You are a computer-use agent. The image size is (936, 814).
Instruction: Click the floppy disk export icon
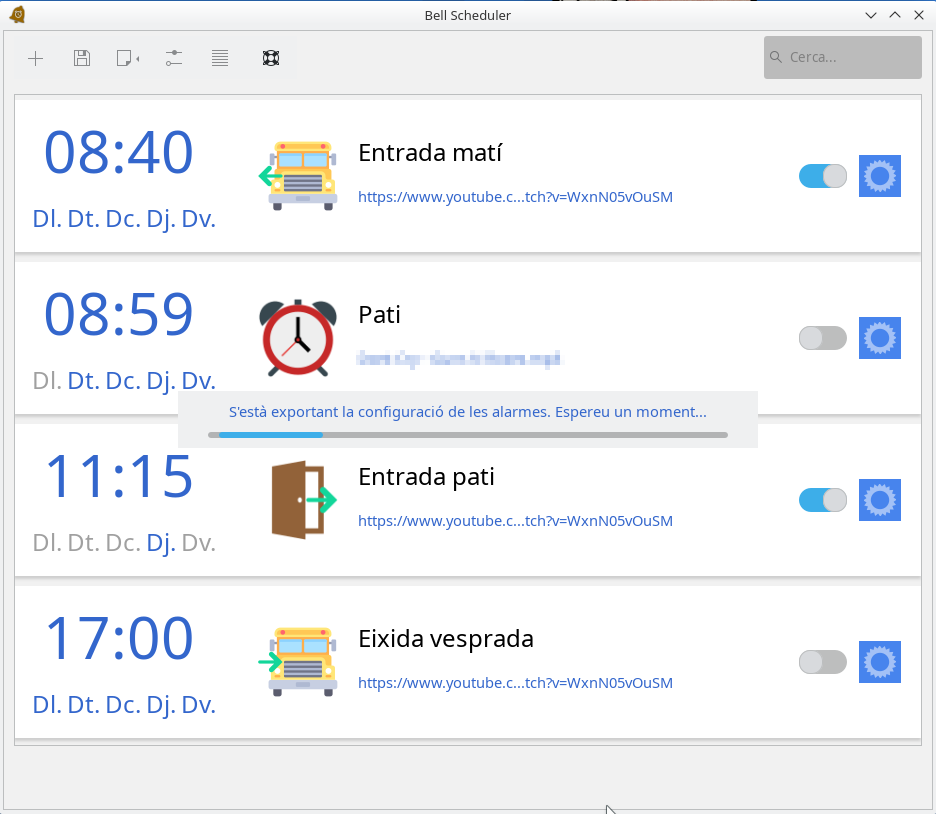pos(82,58)
